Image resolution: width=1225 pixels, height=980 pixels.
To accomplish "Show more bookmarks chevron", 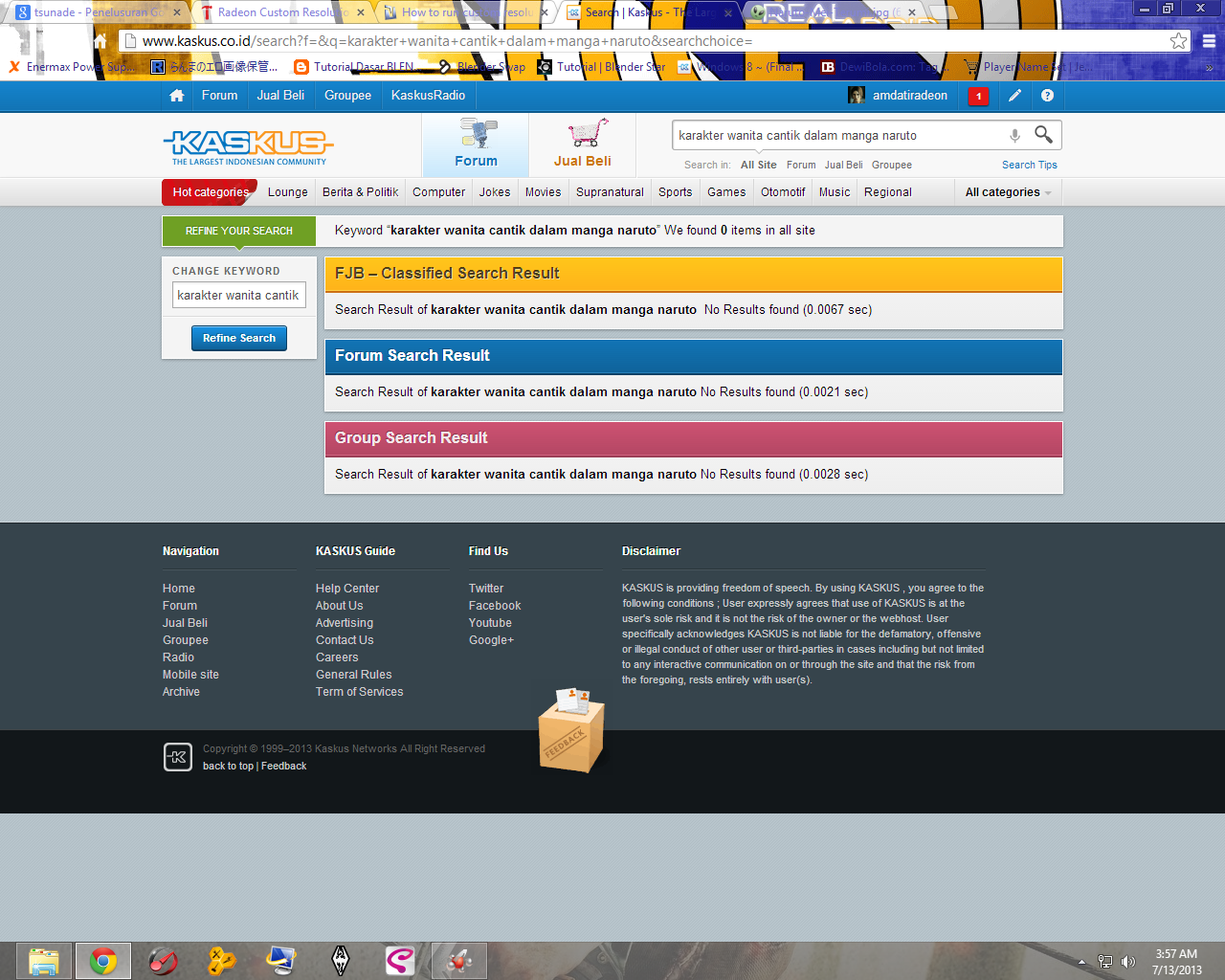I will (x=1209, y=67).
